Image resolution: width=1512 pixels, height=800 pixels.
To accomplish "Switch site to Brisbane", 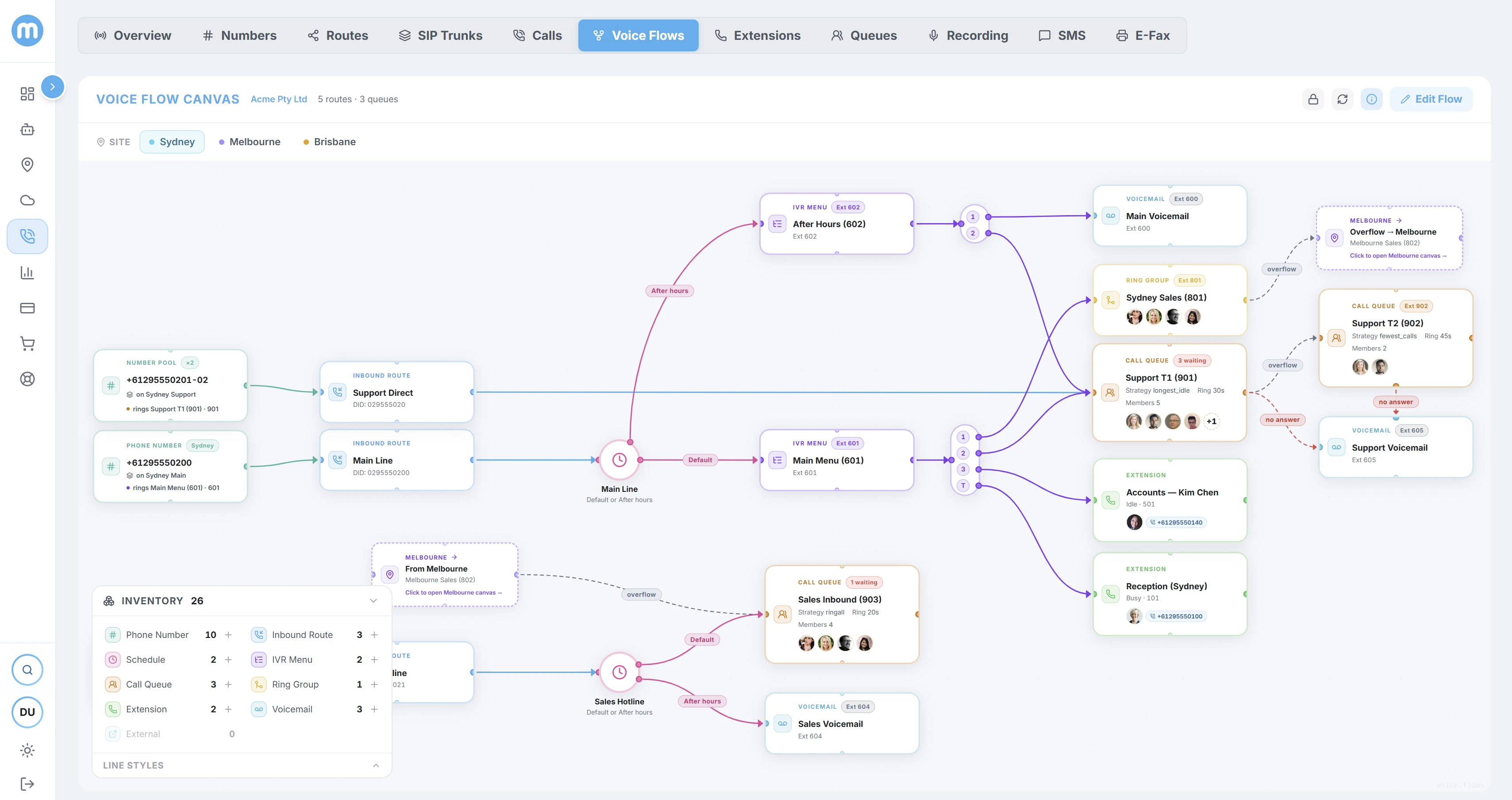I will point(329,142).
